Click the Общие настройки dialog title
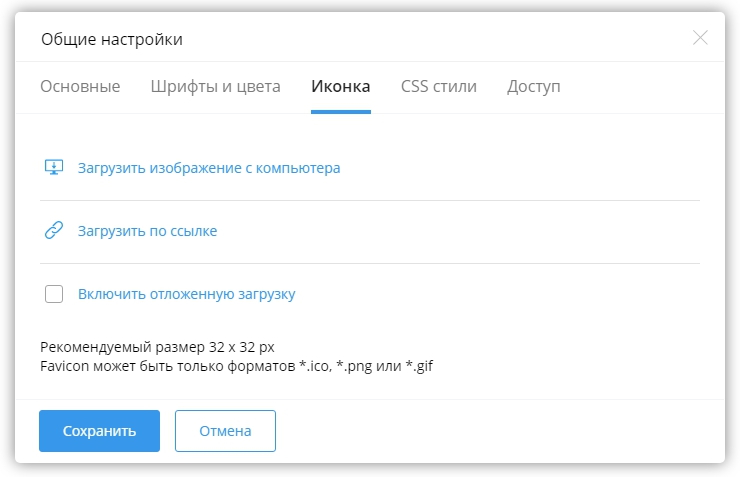Image resolution: width=740 pixels, height=477 pixels. coord(112,40)
